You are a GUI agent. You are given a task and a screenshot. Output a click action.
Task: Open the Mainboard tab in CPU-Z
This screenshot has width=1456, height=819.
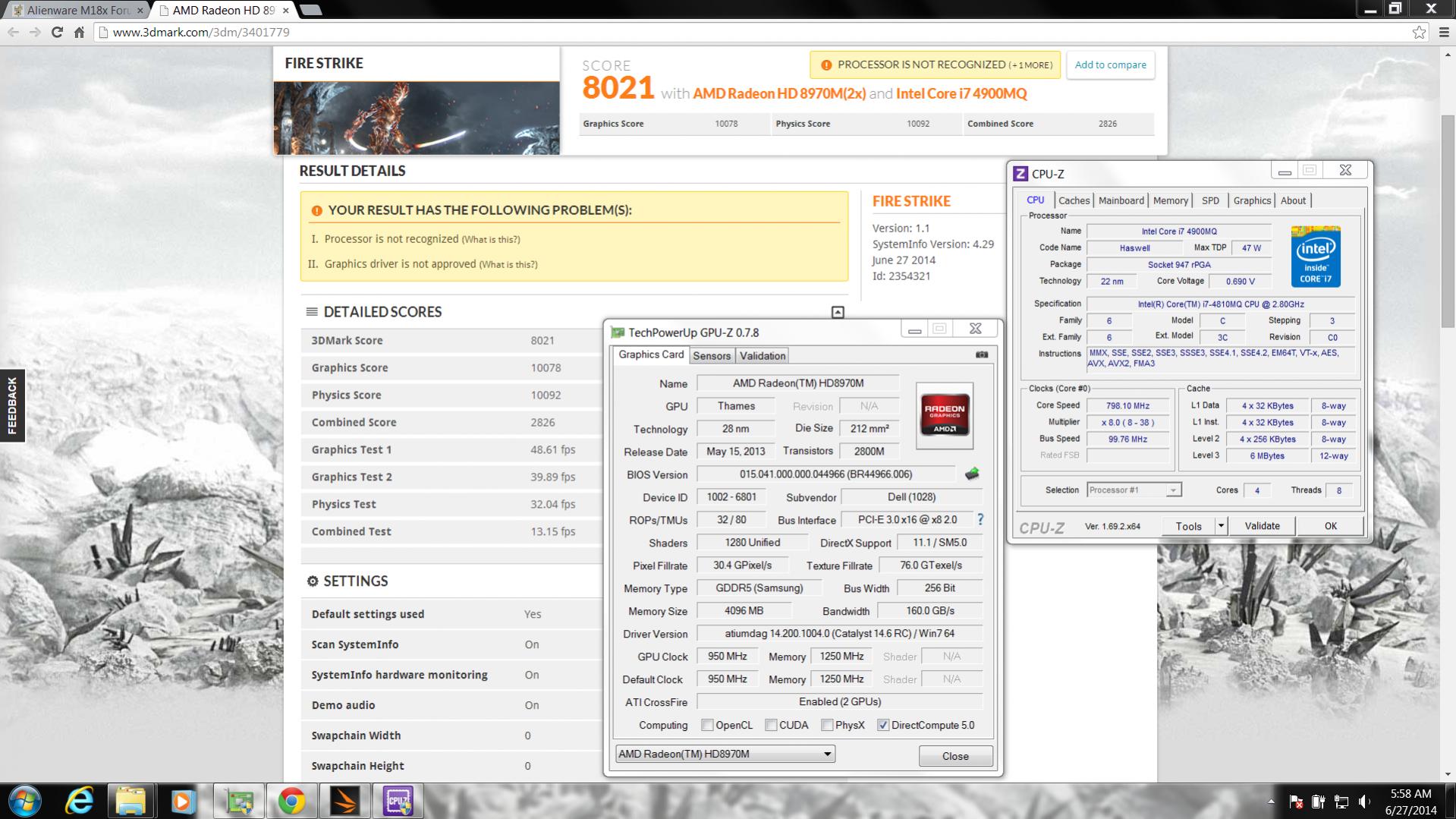pos(1121,200)
